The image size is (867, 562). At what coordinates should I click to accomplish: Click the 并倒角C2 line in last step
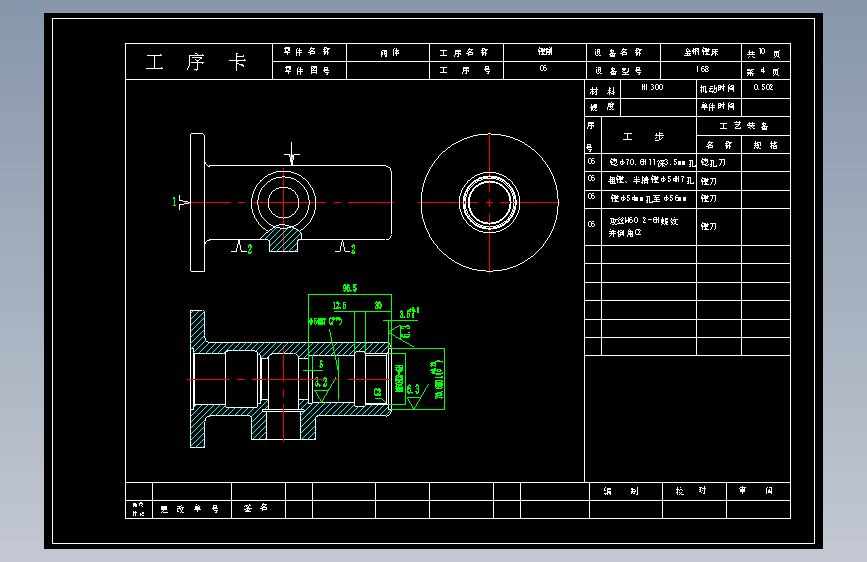click(x=625, y=233)
